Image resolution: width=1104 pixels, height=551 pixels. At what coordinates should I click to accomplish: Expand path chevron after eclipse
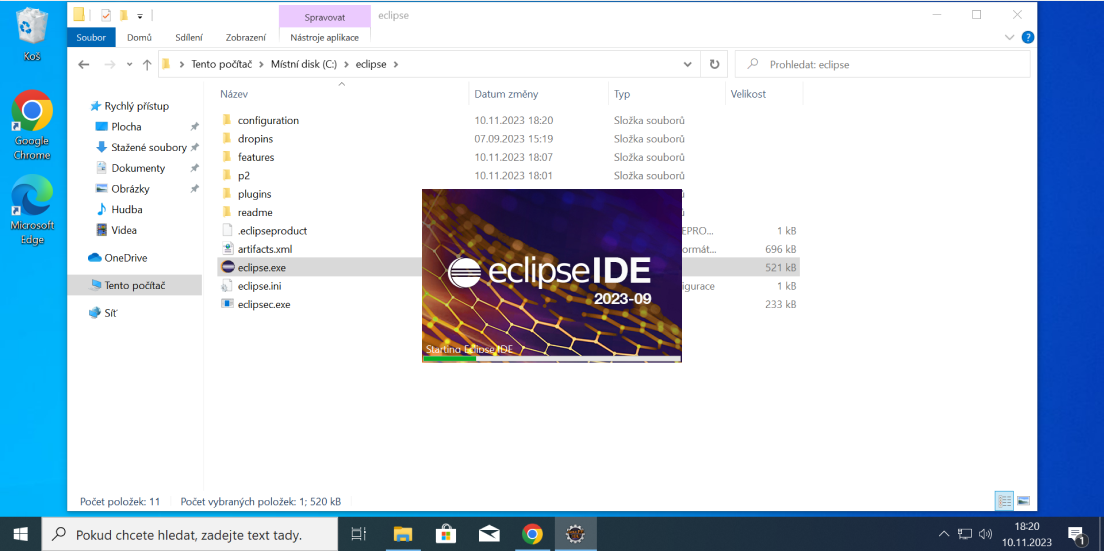395,64
